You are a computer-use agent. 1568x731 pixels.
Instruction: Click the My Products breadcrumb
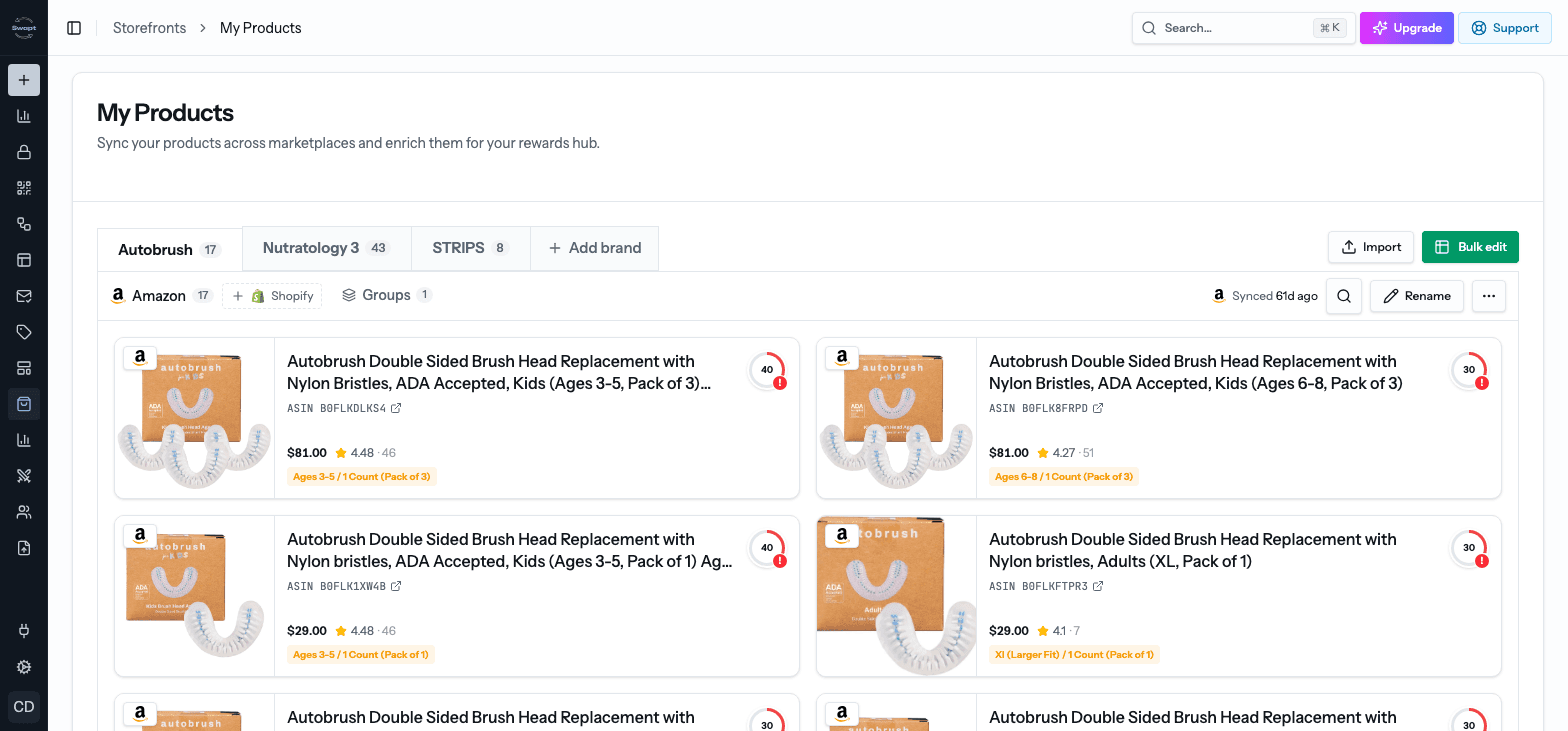(261, 28)
